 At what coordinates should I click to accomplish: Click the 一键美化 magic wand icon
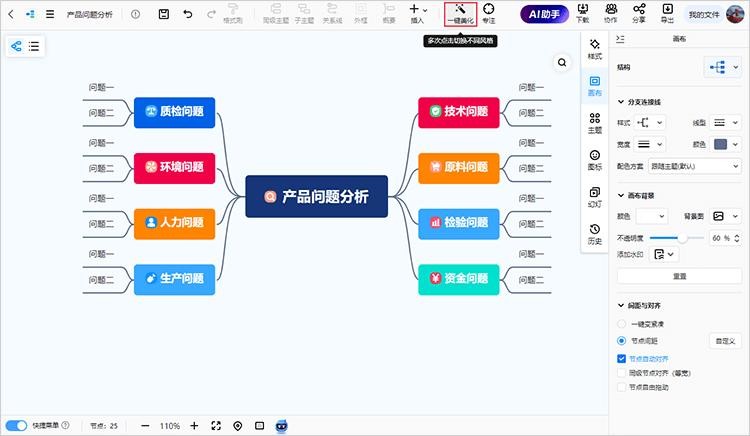coord(459,9)
